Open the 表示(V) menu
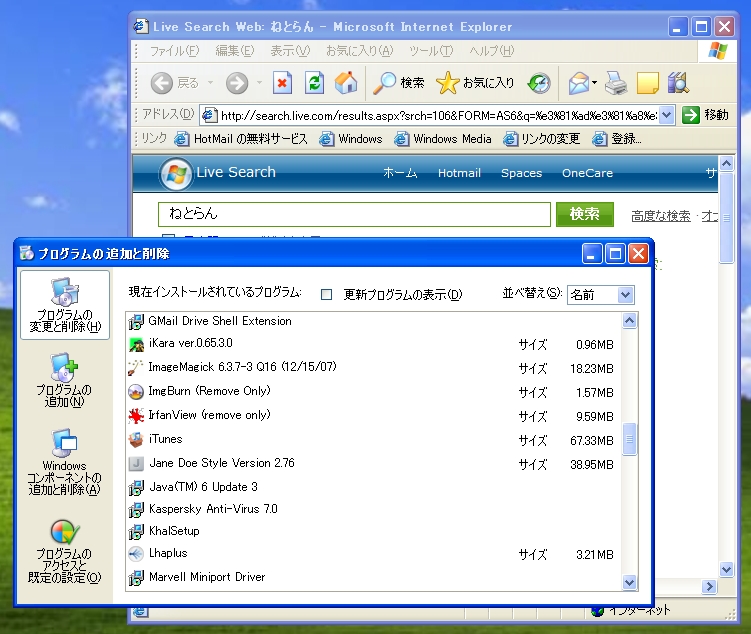 click(290, 51)
